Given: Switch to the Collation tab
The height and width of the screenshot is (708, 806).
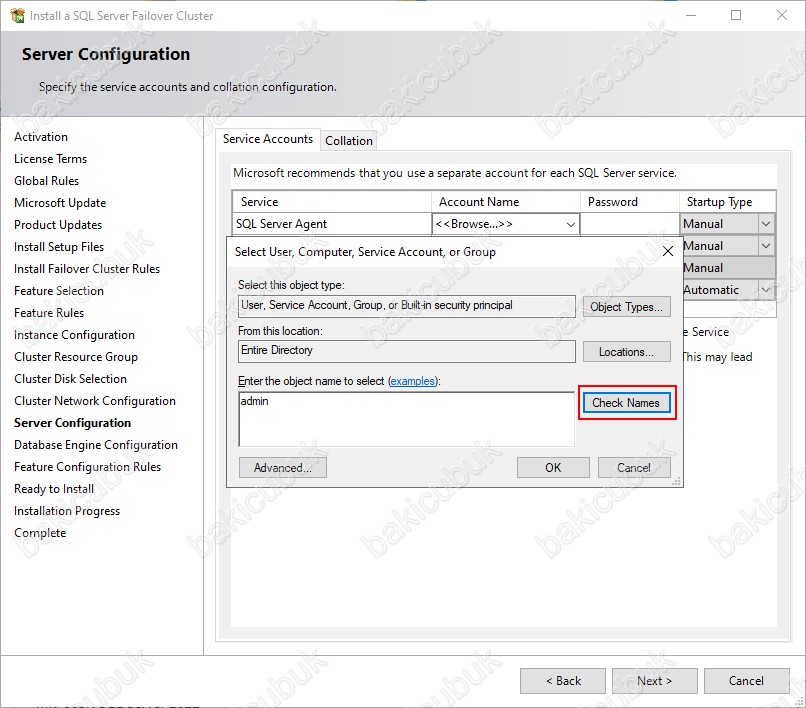Looking at the screenshot, I should (349, 140).
